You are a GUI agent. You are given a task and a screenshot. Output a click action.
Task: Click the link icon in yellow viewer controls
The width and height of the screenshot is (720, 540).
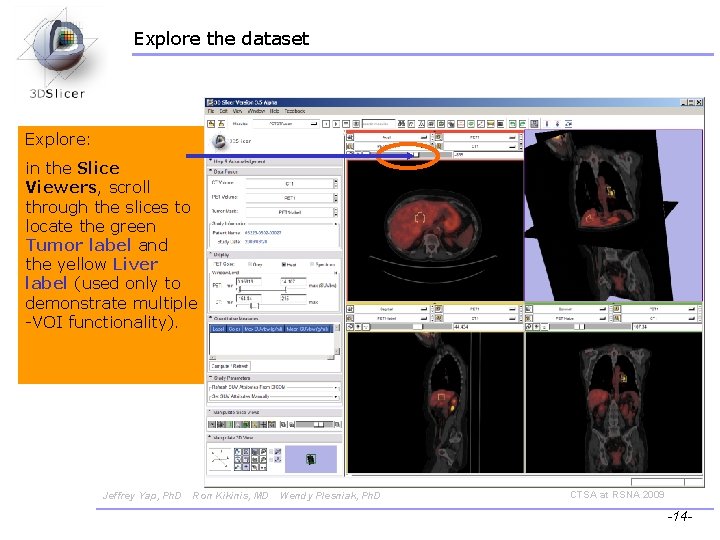click(350, 327)
